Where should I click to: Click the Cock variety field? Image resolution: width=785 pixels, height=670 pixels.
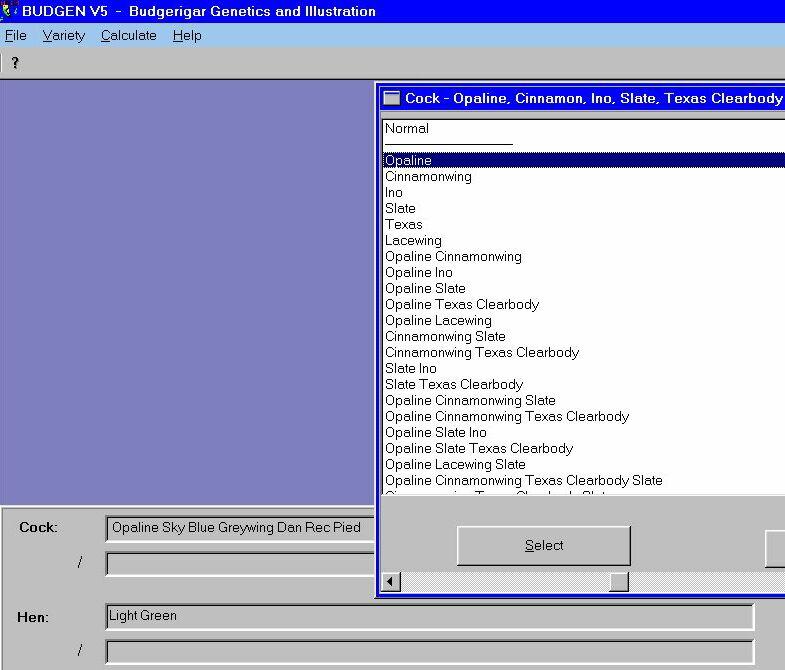pyautogui.click(x=241, y=528)
